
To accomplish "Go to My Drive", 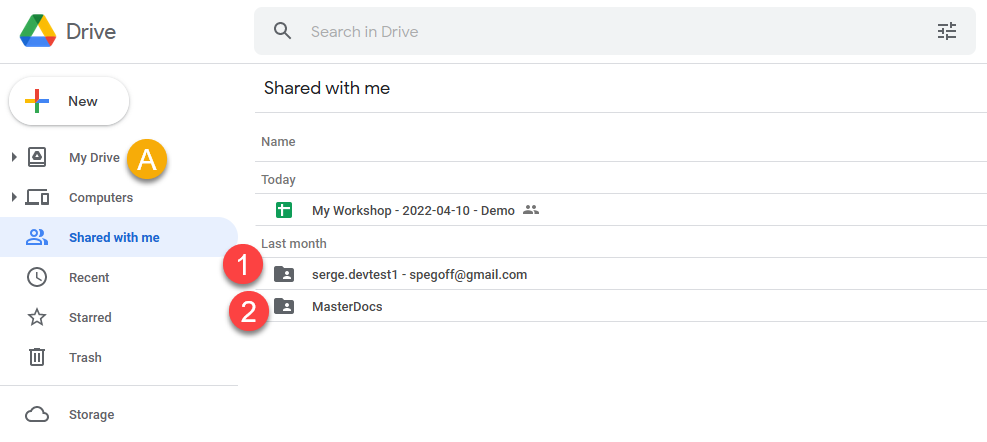I will (94, 157).
